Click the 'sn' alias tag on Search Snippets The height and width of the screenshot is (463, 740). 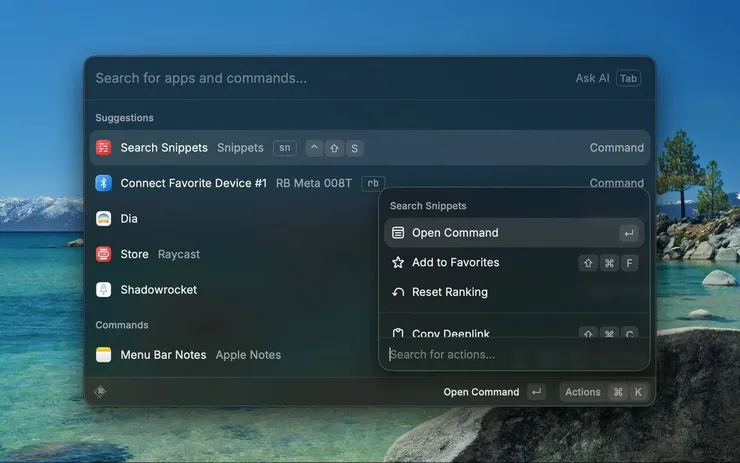(285, 148)
